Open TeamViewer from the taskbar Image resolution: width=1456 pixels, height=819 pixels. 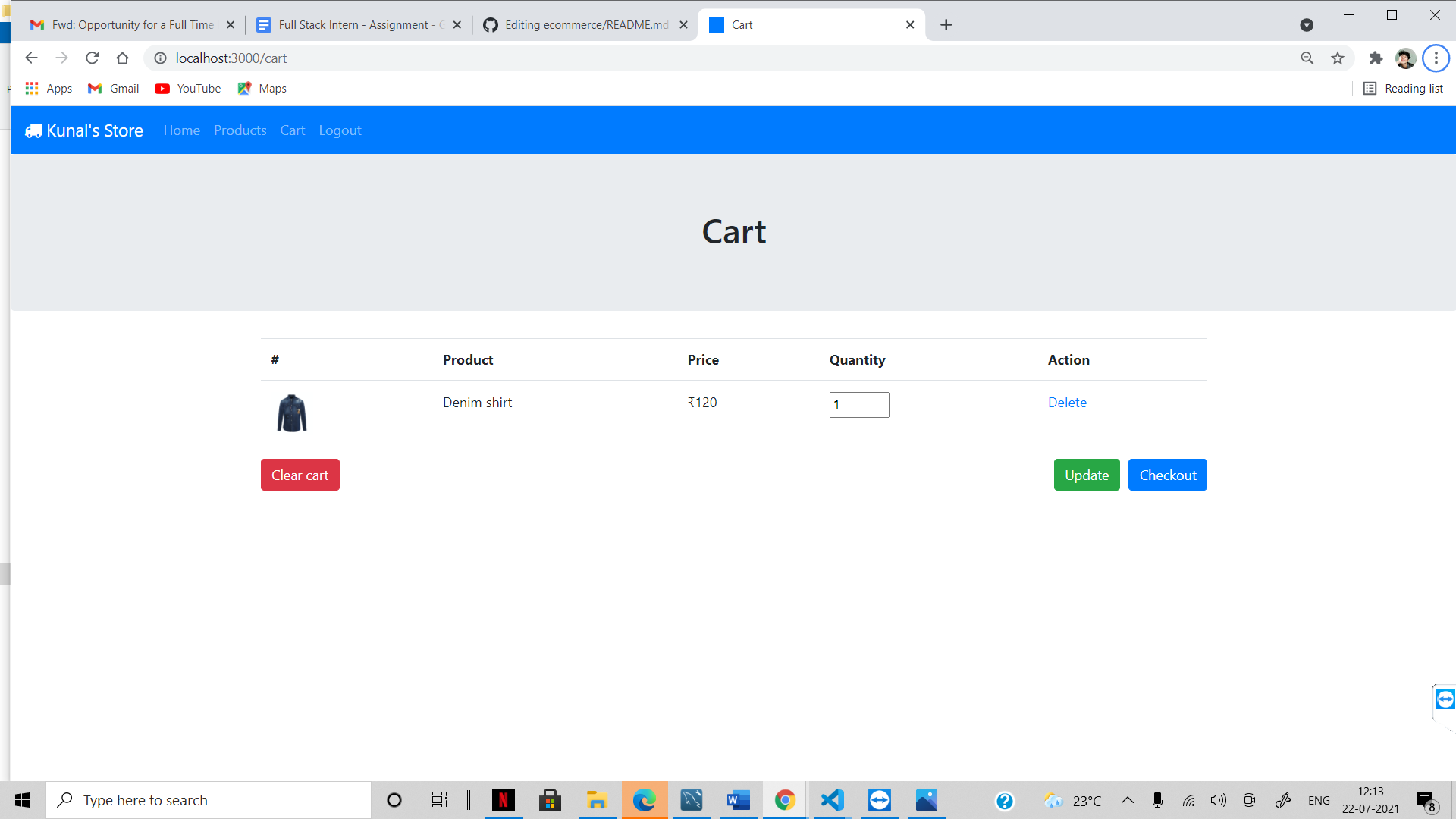880,800
